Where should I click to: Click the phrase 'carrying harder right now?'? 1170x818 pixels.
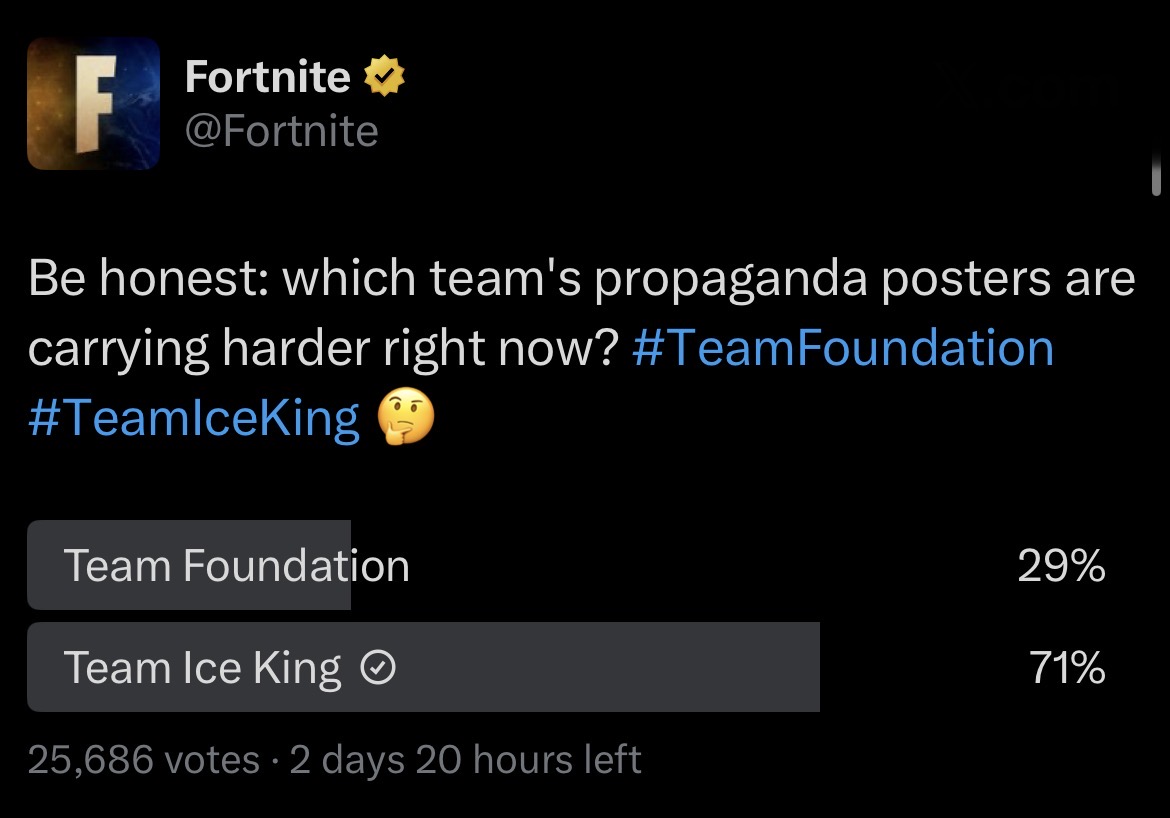(x=320, y=349)
